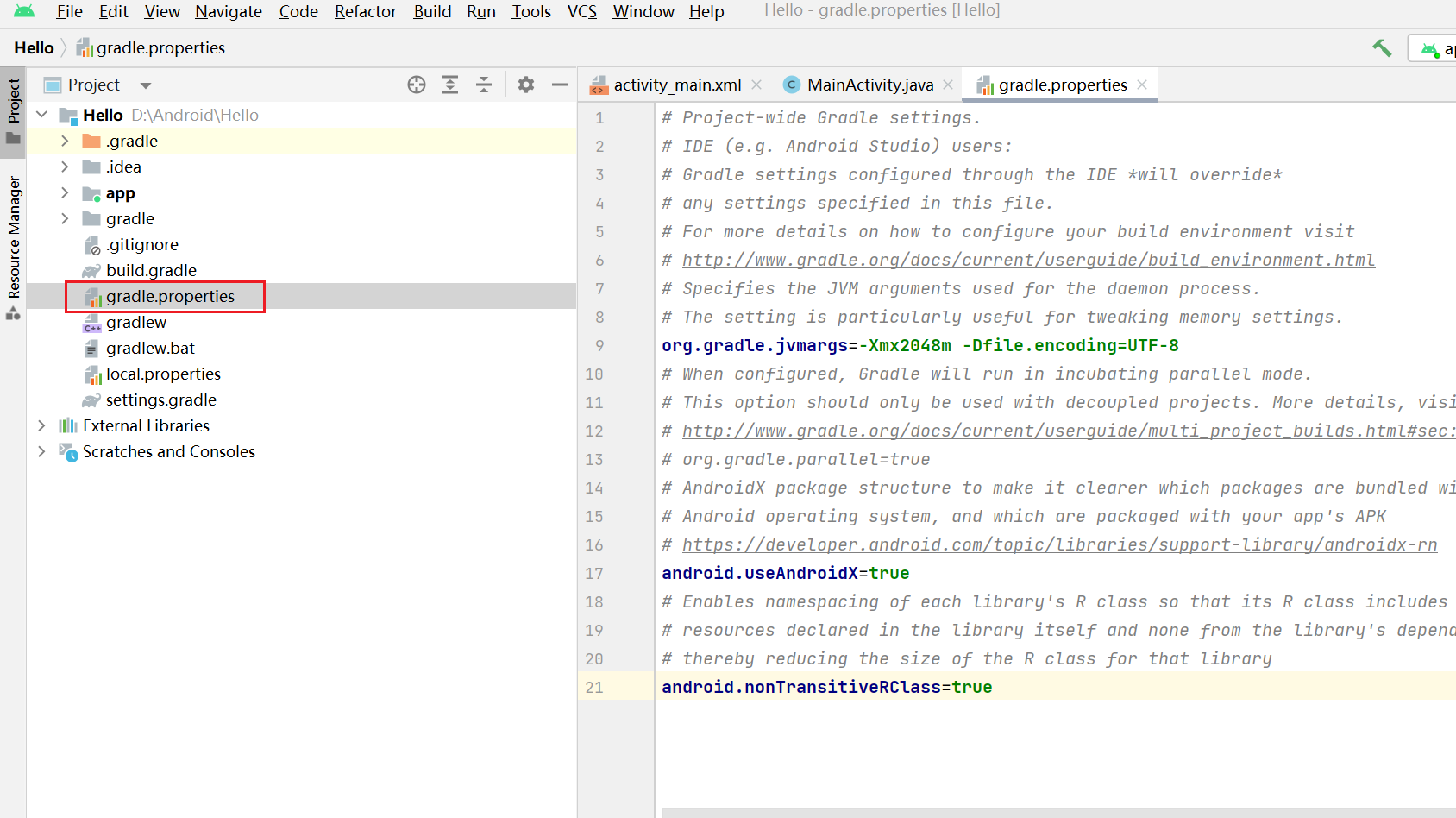The height and width of the screenshot is (818, 1456).
Task: Click the Select Opened File target icon
Action: click(x=417, y=85)
